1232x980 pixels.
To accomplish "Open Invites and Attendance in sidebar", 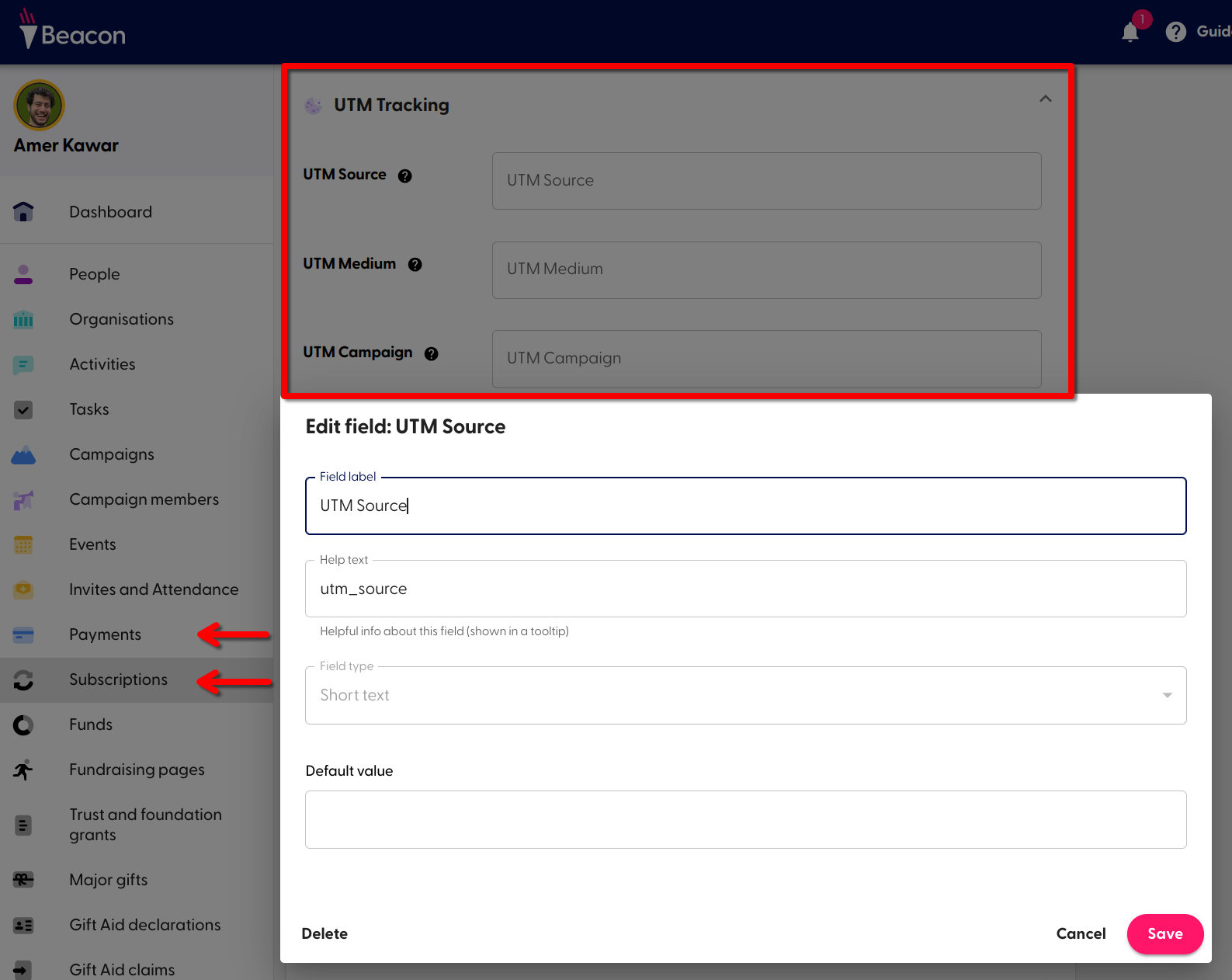I will point(154,589).
